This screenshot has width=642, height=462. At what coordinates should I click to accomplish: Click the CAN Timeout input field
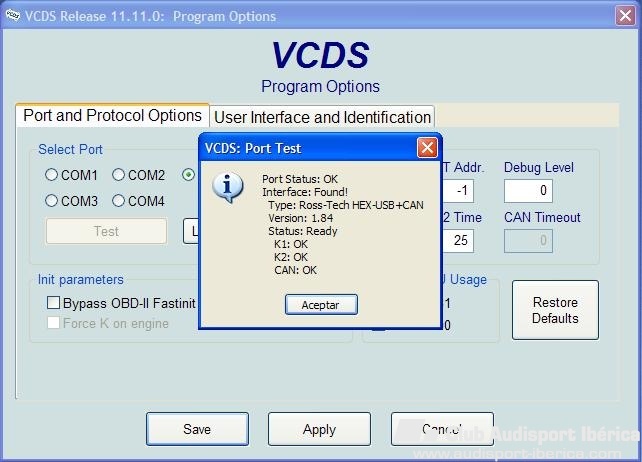pos(528,240)
